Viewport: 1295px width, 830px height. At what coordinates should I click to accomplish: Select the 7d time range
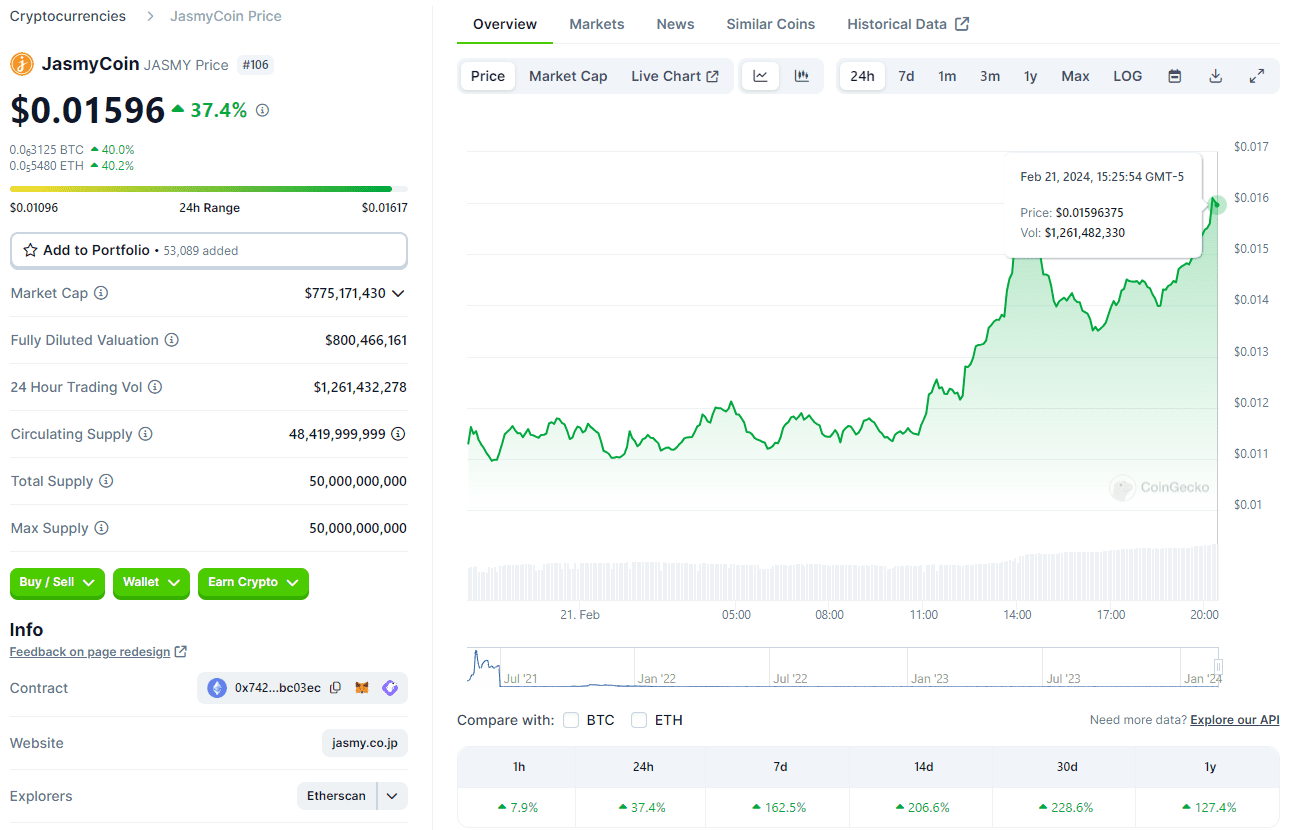click(x=906, y=76)
